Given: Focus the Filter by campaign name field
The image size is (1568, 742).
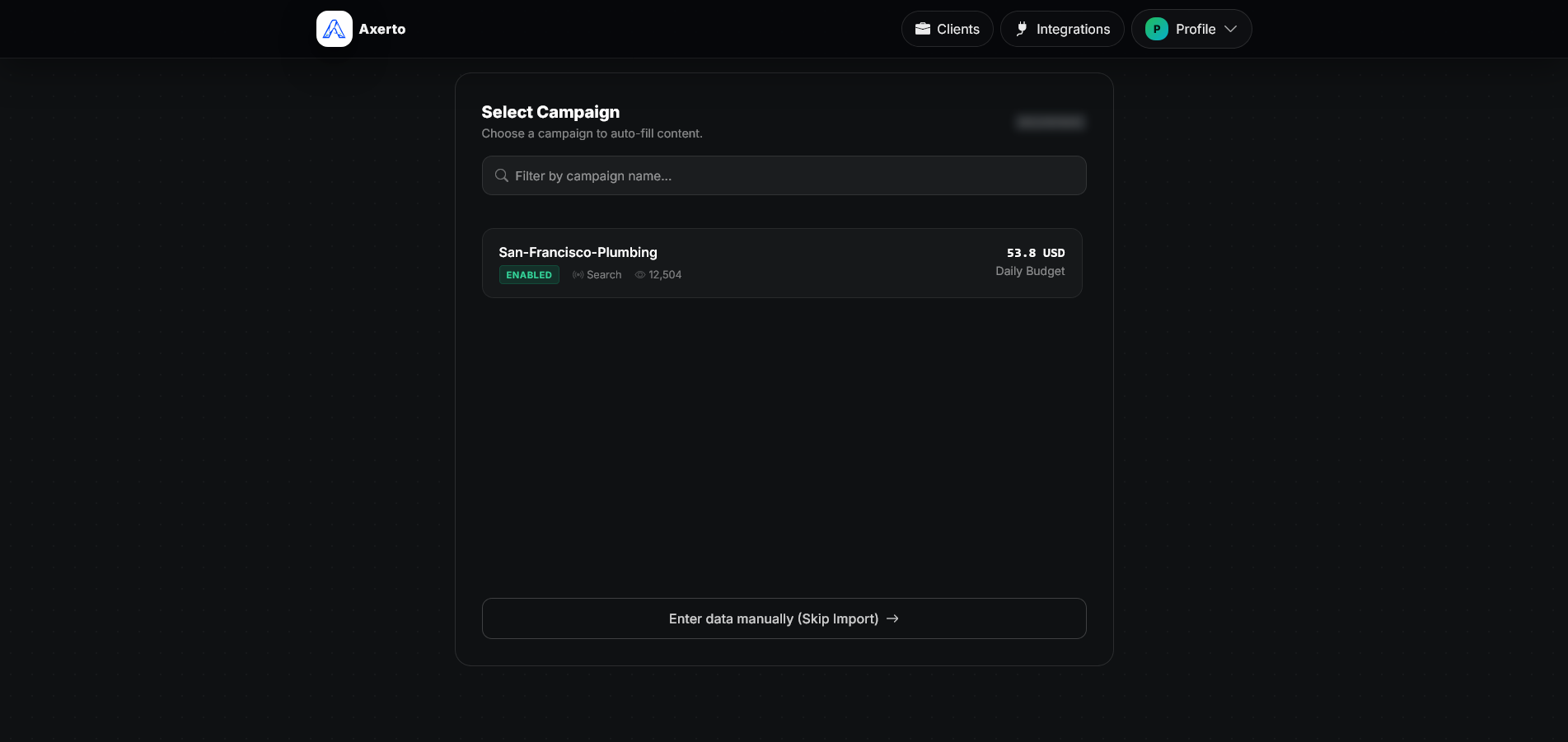Looking at the screenshot, I should (x=791, y=175).
